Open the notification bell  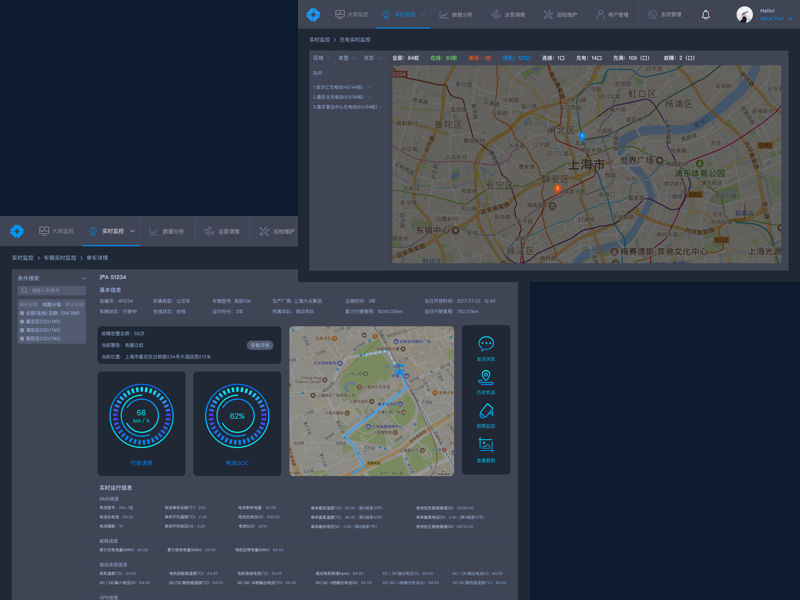pos(706,15)
